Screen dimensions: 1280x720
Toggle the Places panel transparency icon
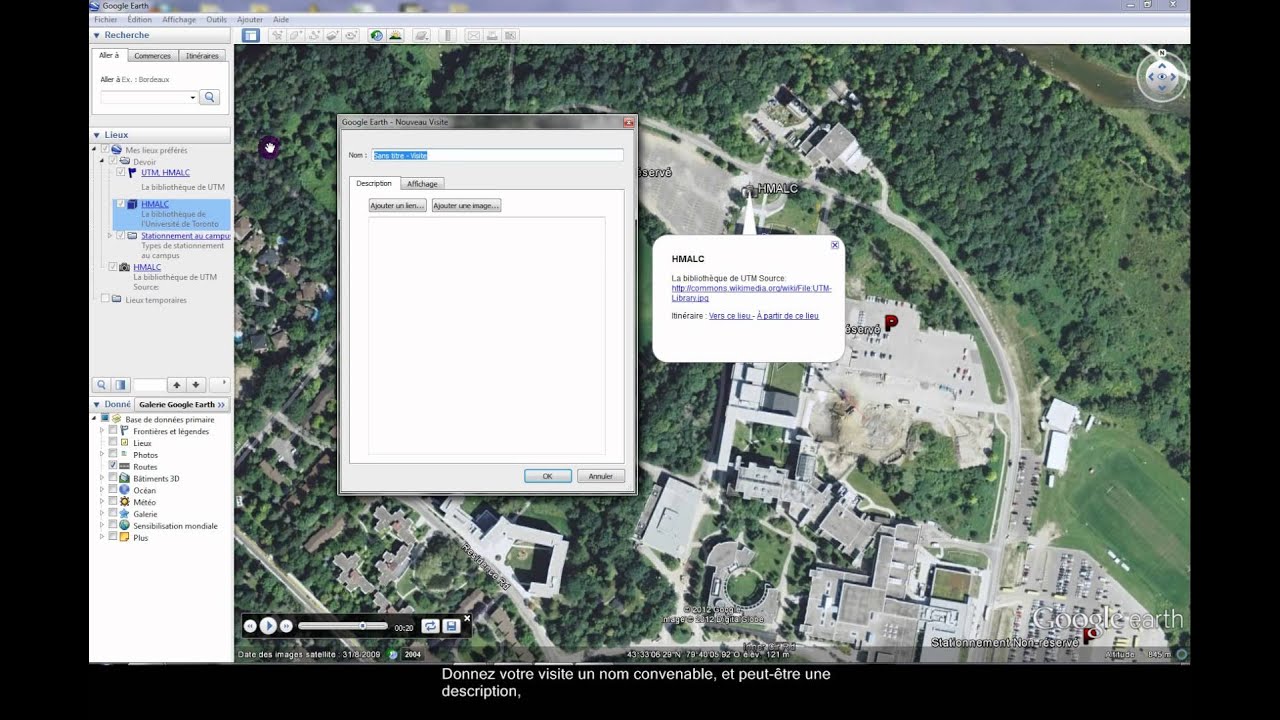pyautogui.click(x=120, y=384)
